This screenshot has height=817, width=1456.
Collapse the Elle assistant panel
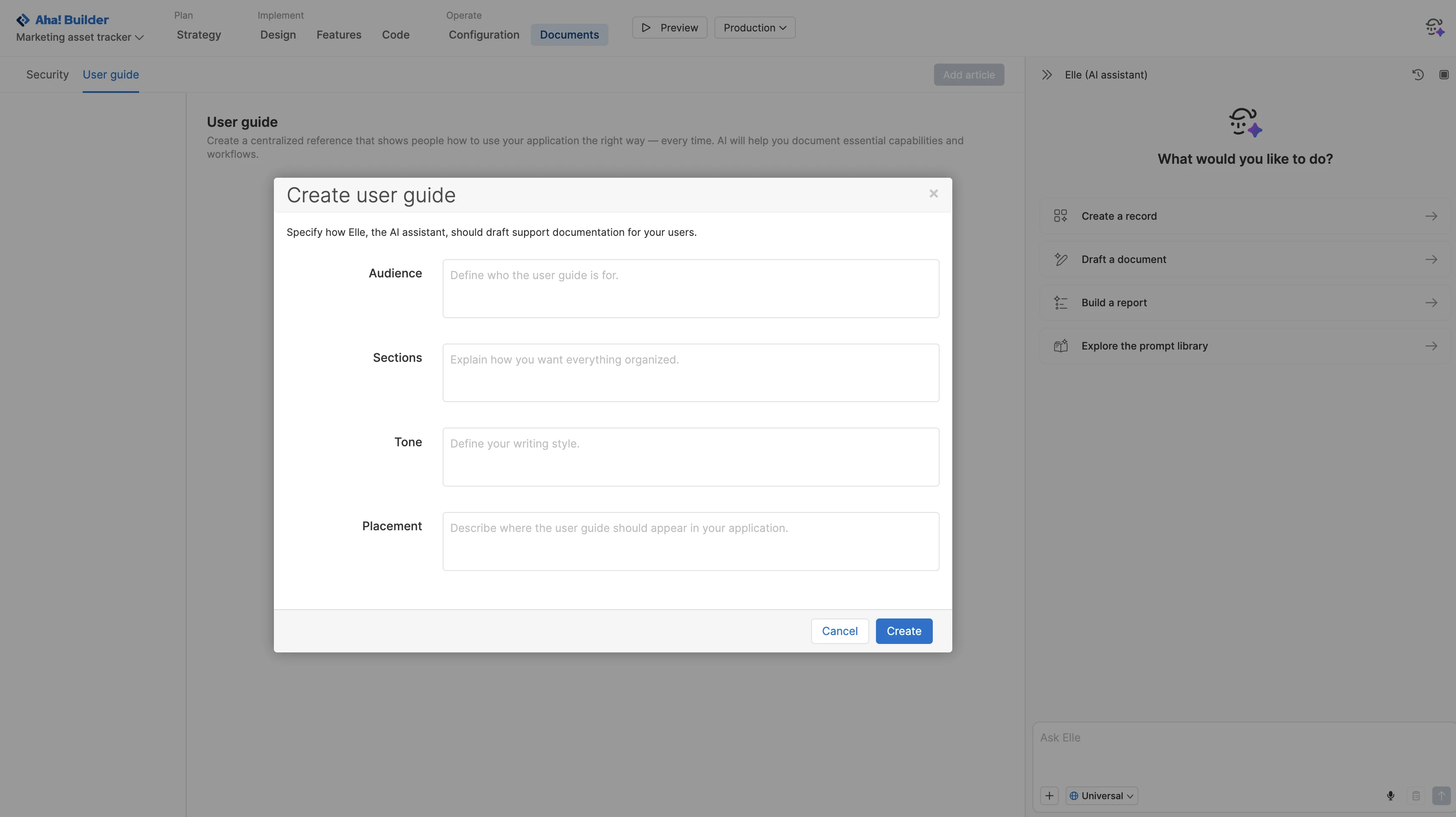tap(1047, 74)
